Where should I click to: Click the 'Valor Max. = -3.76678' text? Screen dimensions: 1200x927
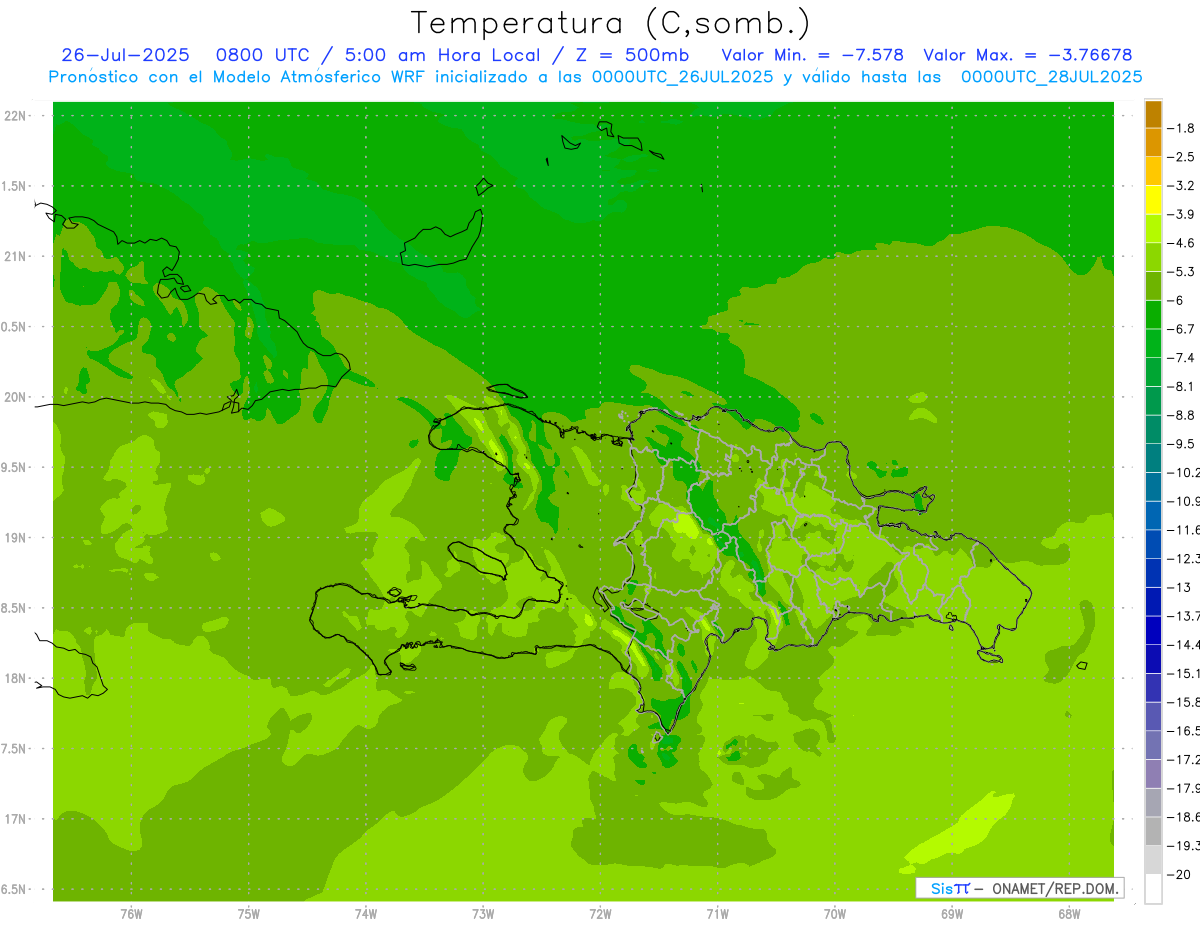[1028, 55]
